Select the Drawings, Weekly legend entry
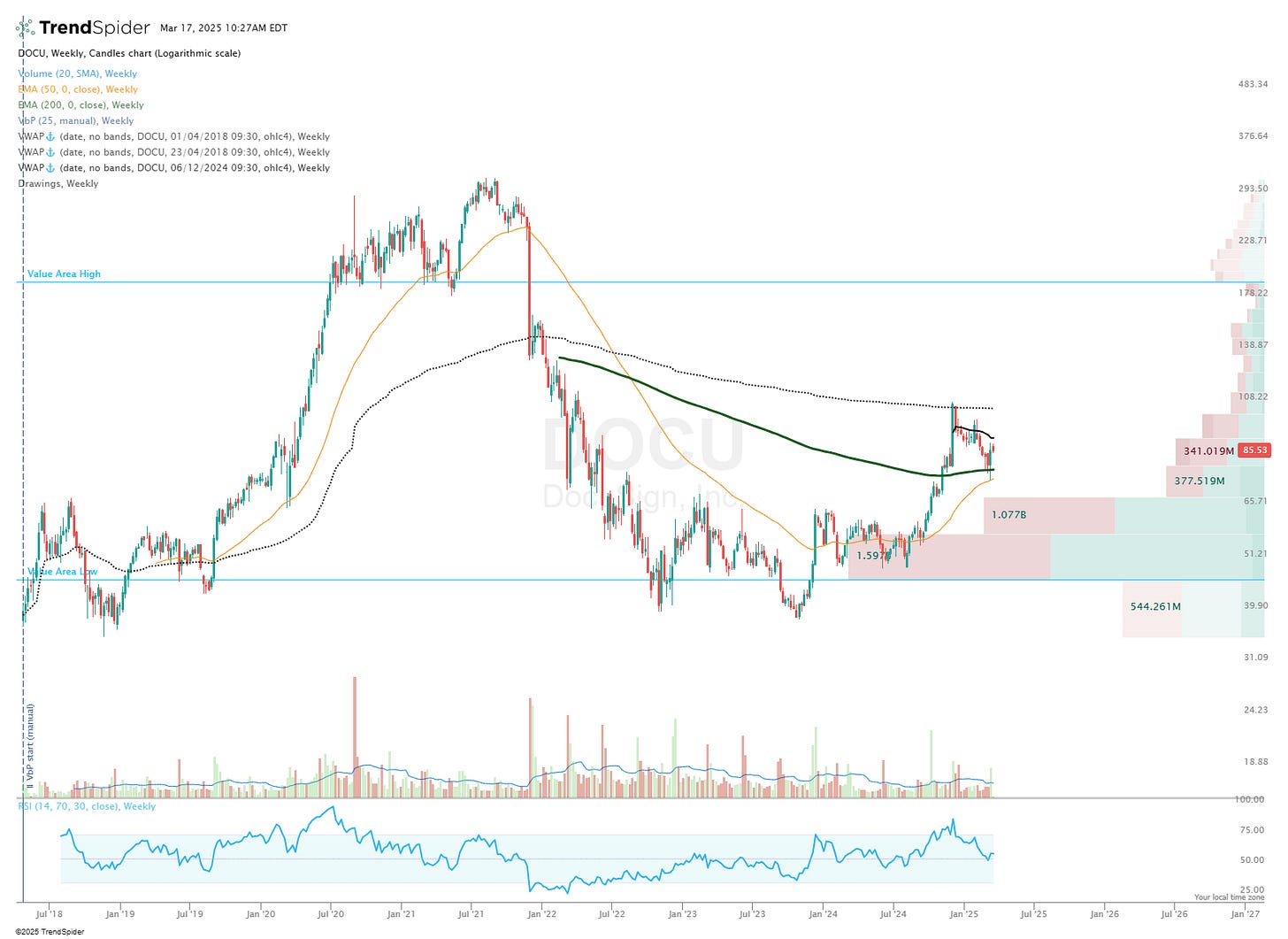 tap(58, 183)
